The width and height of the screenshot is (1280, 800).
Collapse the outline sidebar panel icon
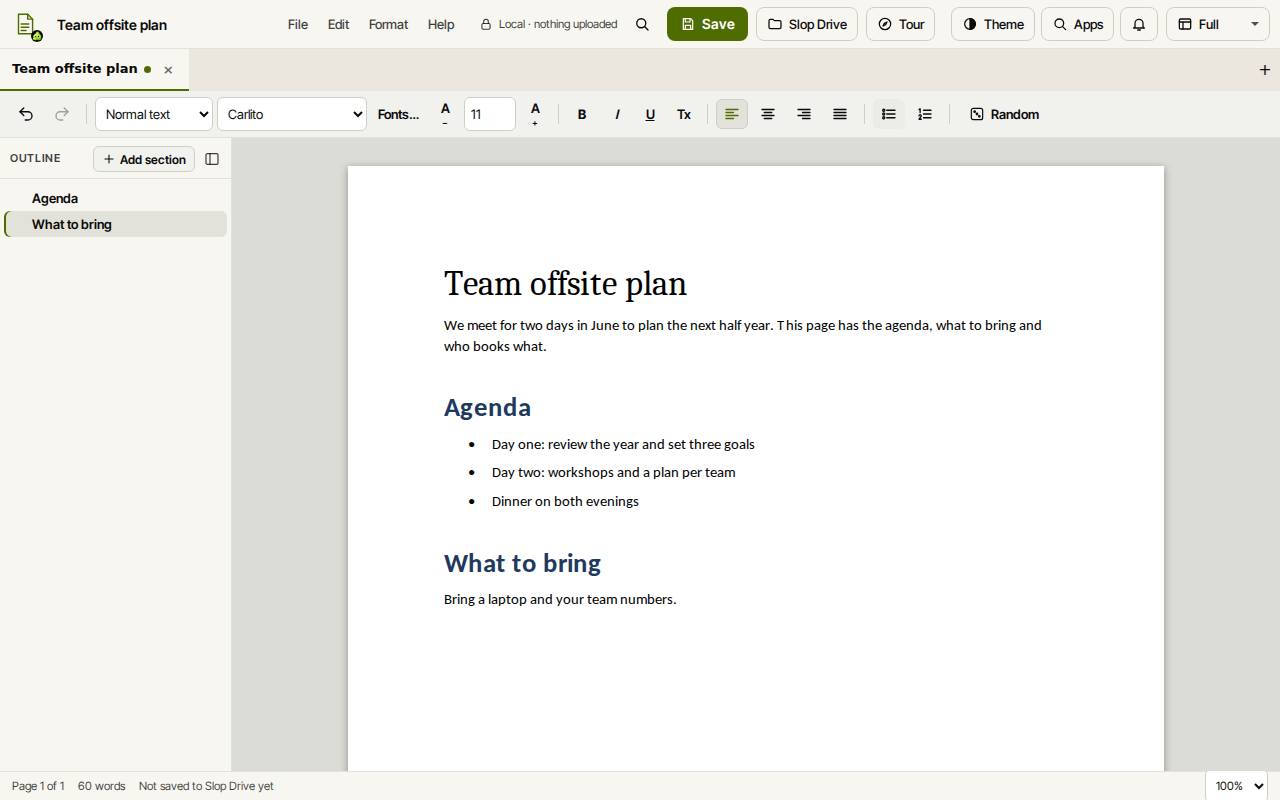pyautogui.click(x=212, y=159)
